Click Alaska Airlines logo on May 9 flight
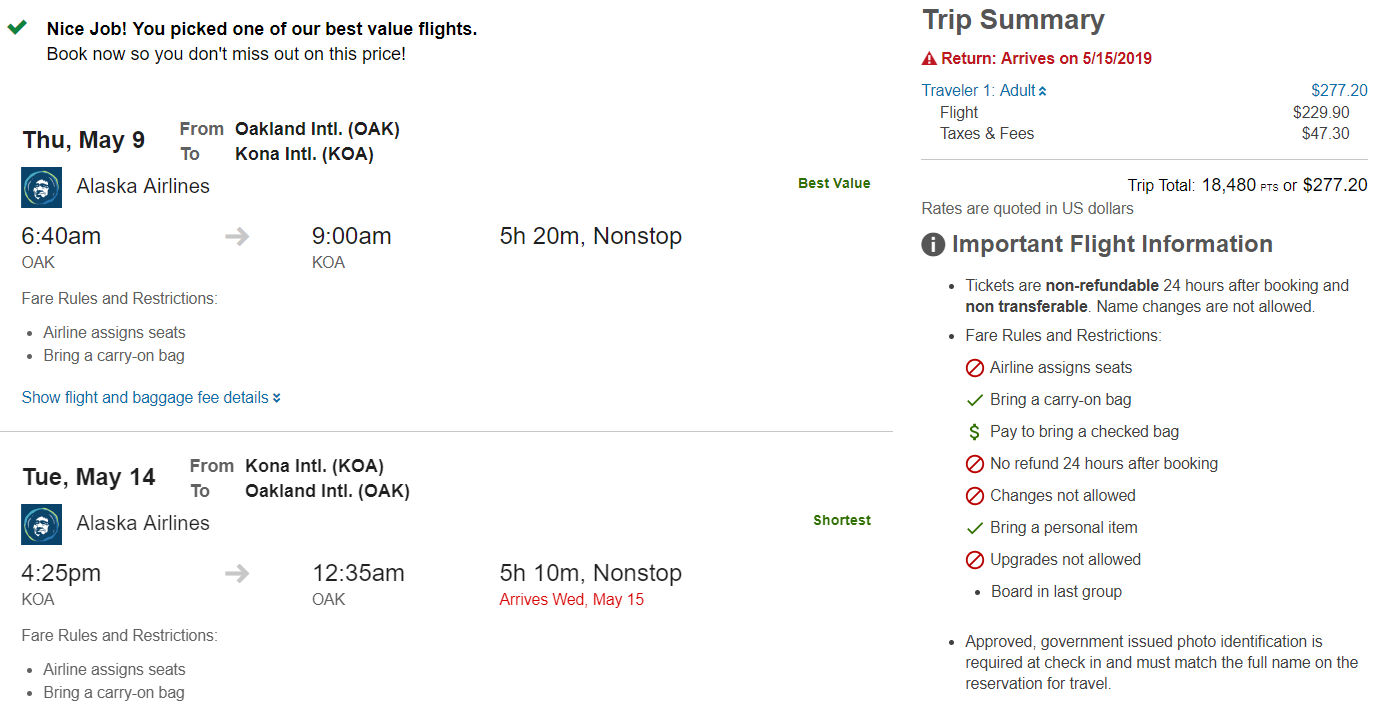This screenshot has height=714, width=1381. pos(41,187)
